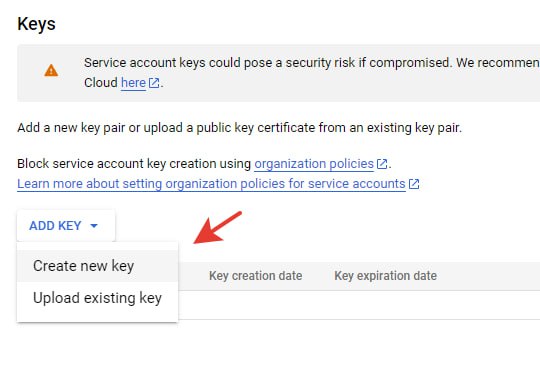Click the orange warning triangle icon
This screenshot has width=540, height=389.
coord(51,70)
